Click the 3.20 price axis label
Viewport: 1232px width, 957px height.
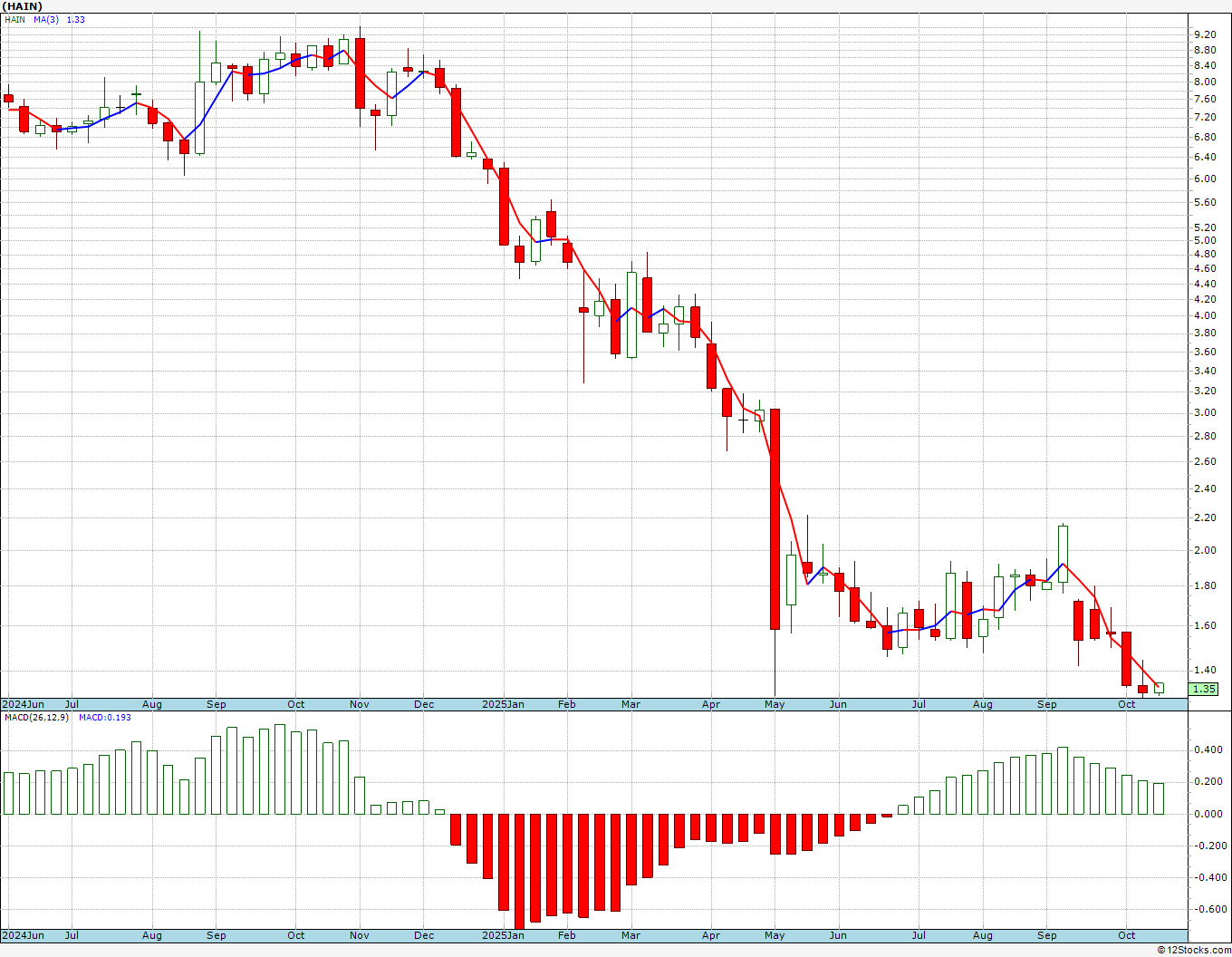coord(1205,391)
